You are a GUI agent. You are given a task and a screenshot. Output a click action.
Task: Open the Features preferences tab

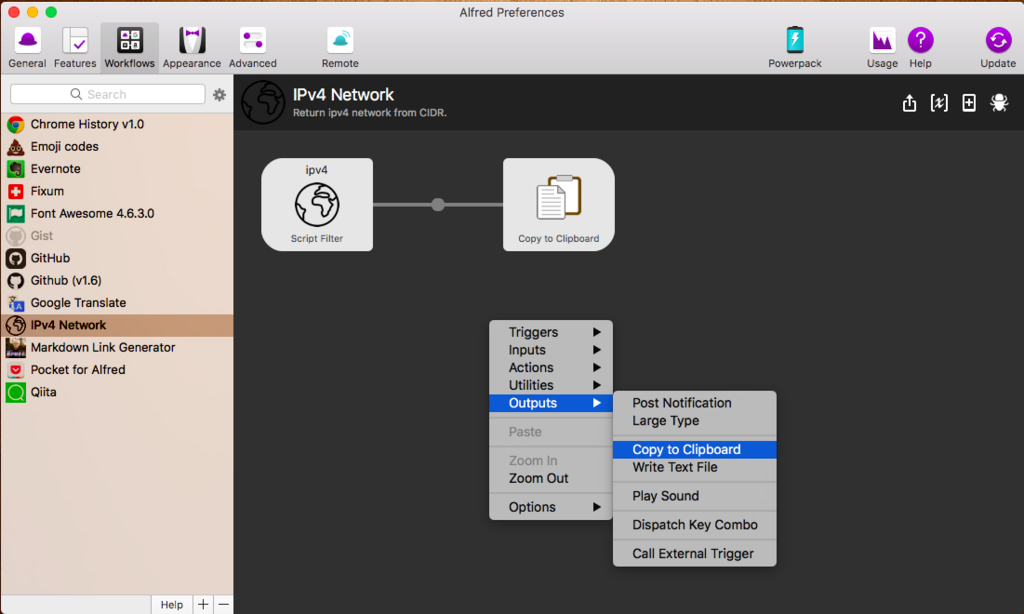click(x=75, y=48)
